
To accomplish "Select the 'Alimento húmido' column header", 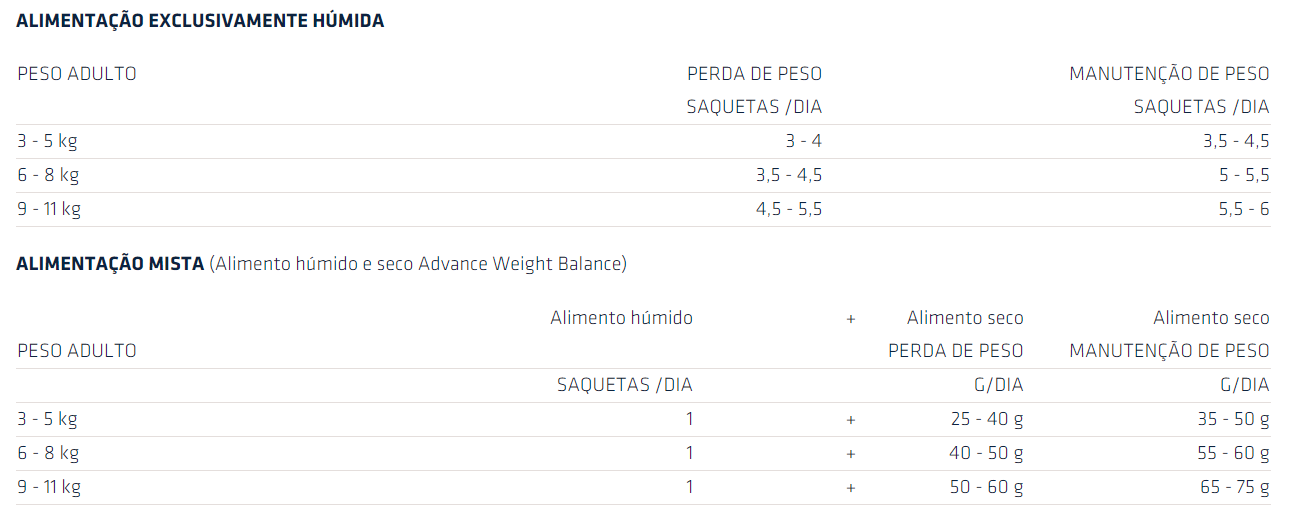I will click(x=621, y=319).
